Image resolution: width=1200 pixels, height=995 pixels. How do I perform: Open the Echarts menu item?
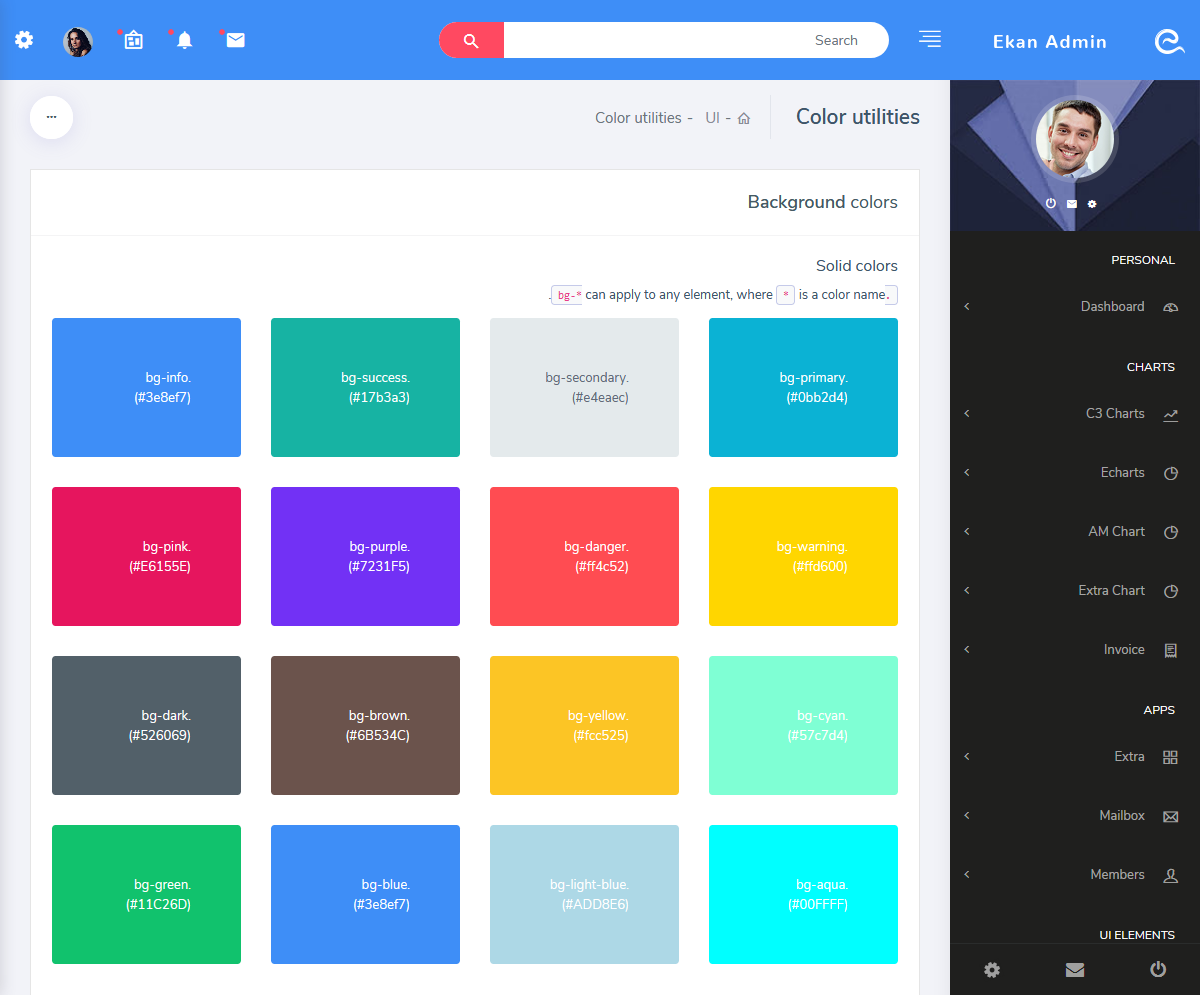coord(1121,473)
